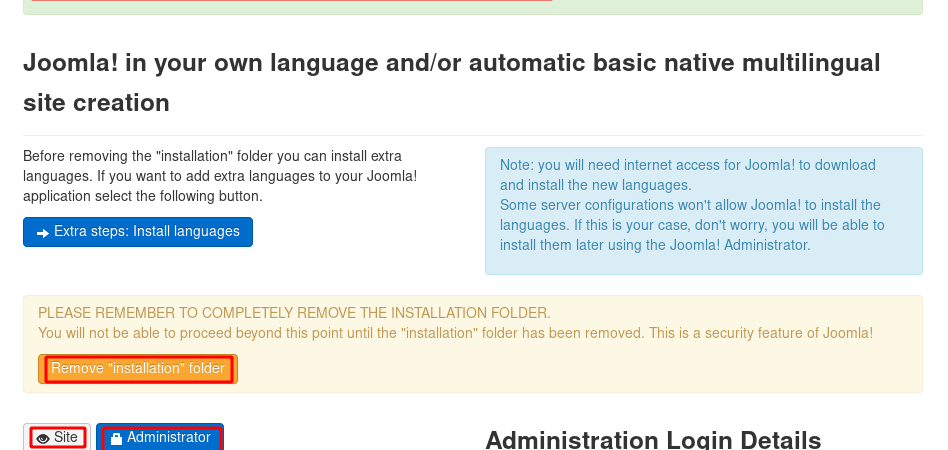Click the PLEASE REMEMBER warning text
948x450 pixels.
pos(294,313)
